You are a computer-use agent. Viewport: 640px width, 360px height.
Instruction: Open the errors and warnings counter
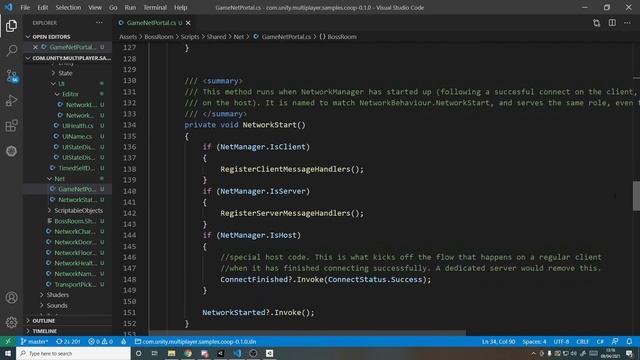pos(100,342)
